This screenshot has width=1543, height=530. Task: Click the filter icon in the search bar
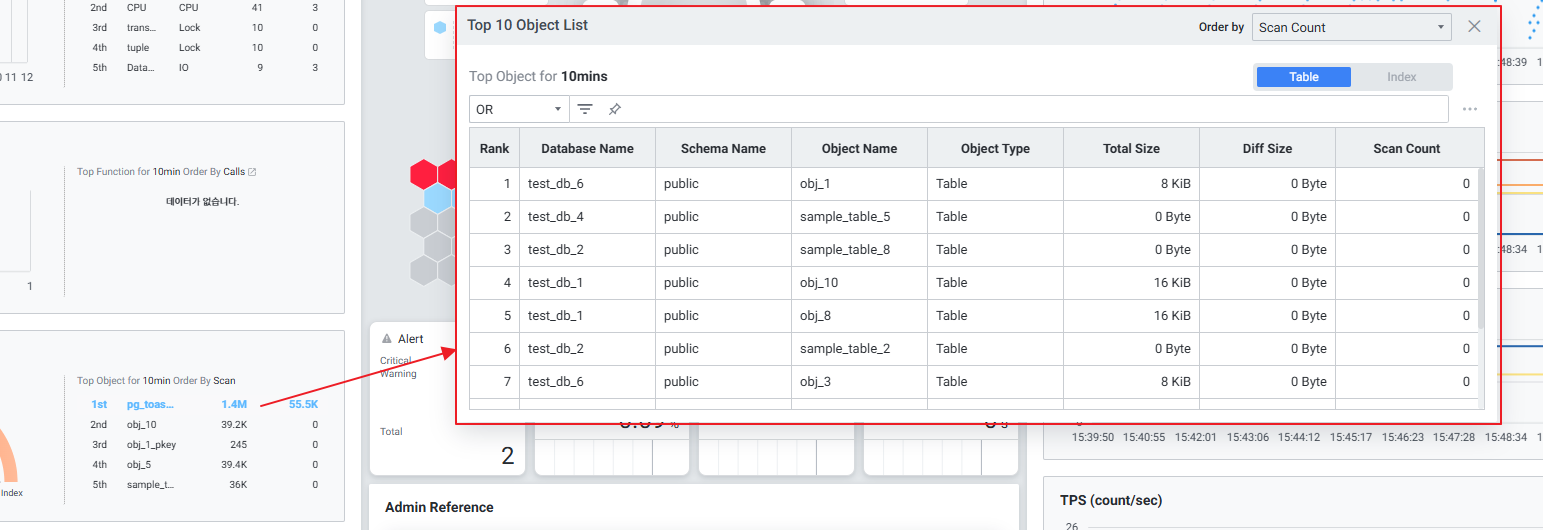click(x=585, y=109)
